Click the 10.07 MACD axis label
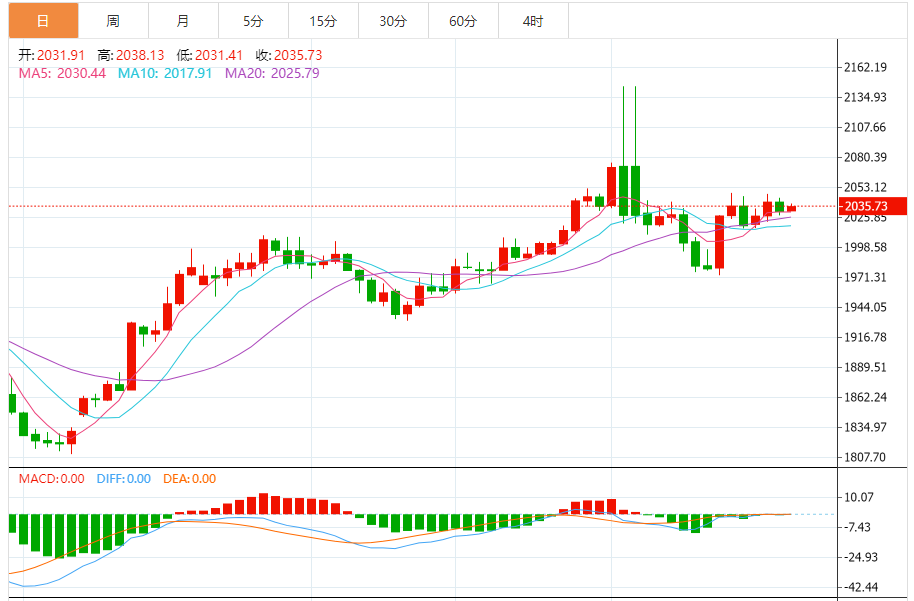 pyautogui.click(x=859, y=497)
